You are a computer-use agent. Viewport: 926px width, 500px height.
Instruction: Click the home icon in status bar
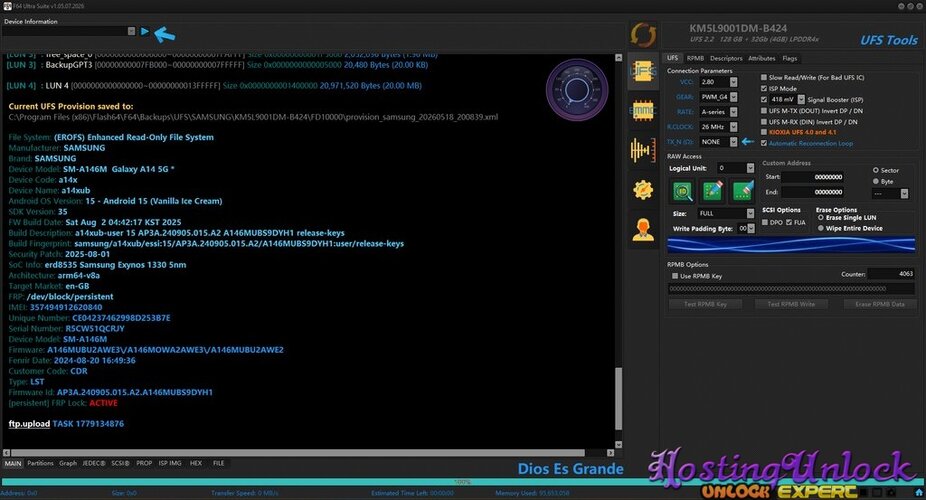[x=918, y=492]
